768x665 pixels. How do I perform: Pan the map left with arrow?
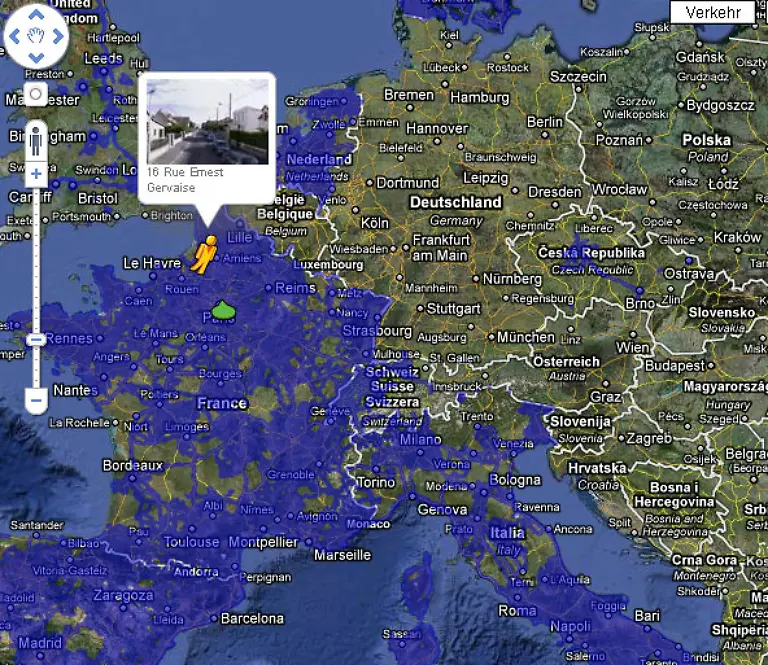click(14, 37)
